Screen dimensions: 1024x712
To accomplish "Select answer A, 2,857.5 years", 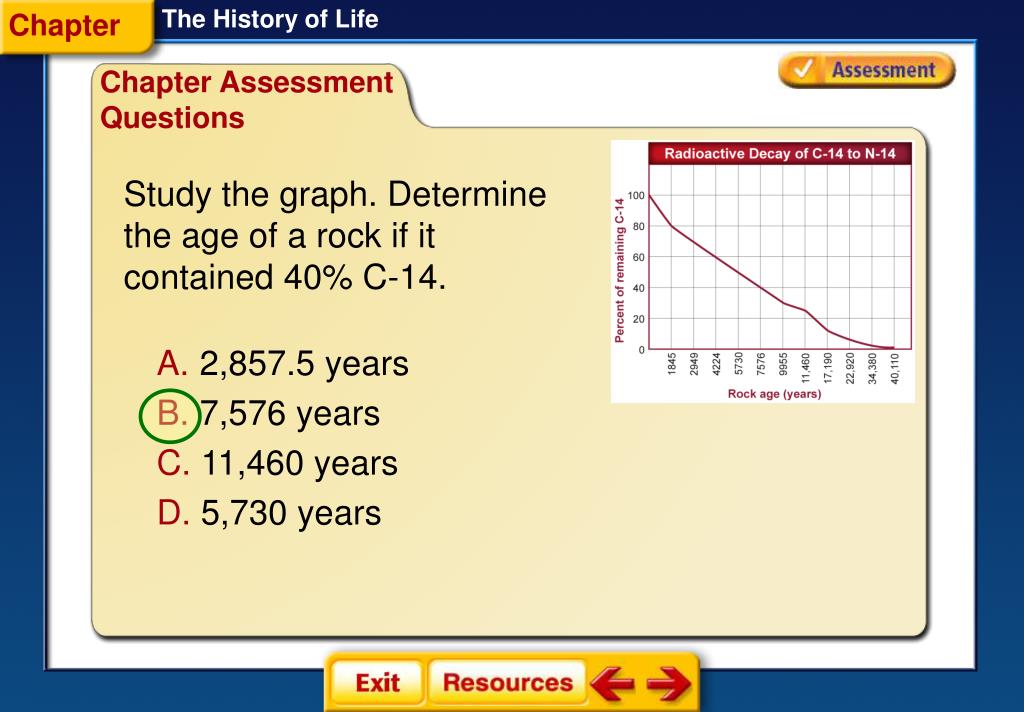I will [282, 363].
